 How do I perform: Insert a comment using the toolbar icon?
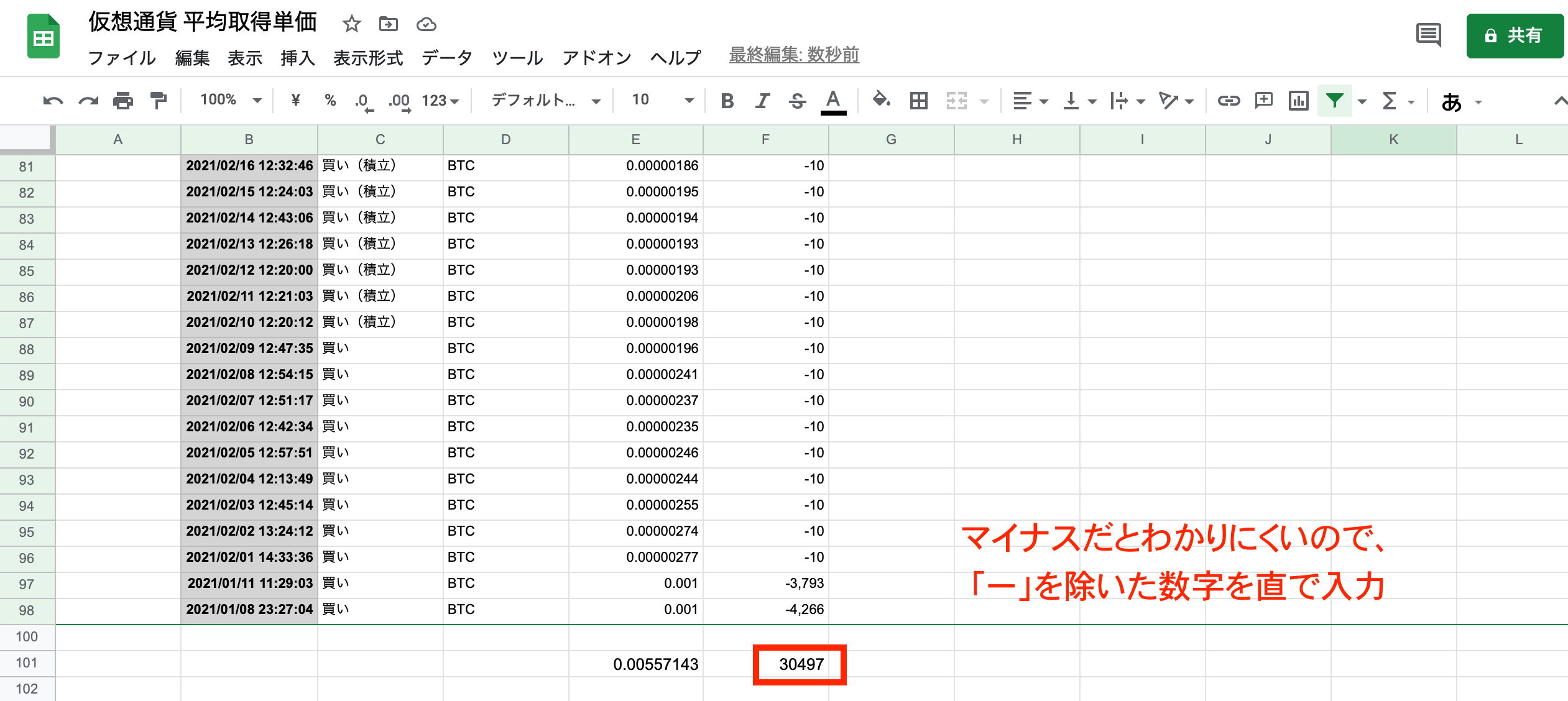tap(1263, 100)
